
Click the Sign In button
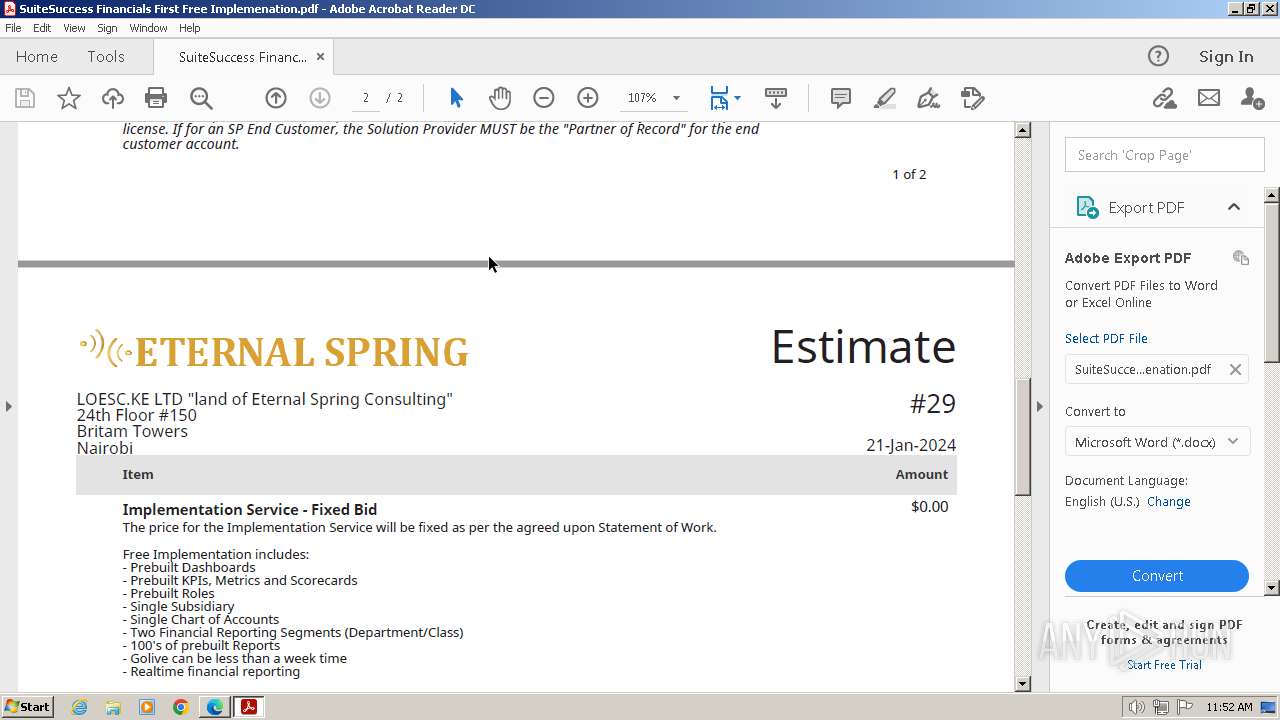coord(1226,57)
